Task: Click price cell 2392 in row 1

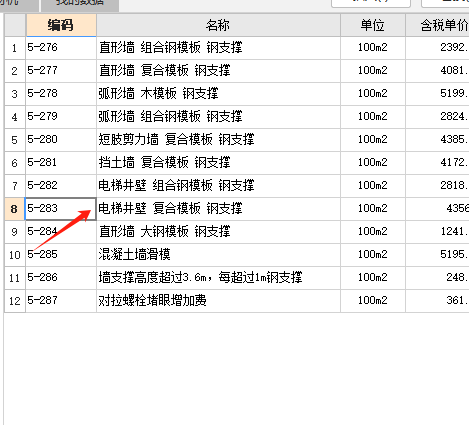Action: click(x=437, y=48)
